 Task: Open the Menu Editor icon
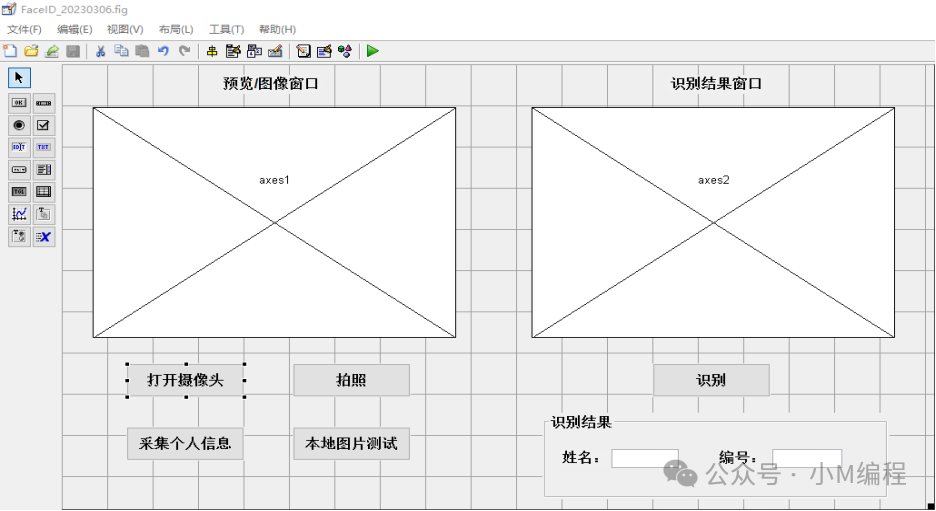point(233,51)
